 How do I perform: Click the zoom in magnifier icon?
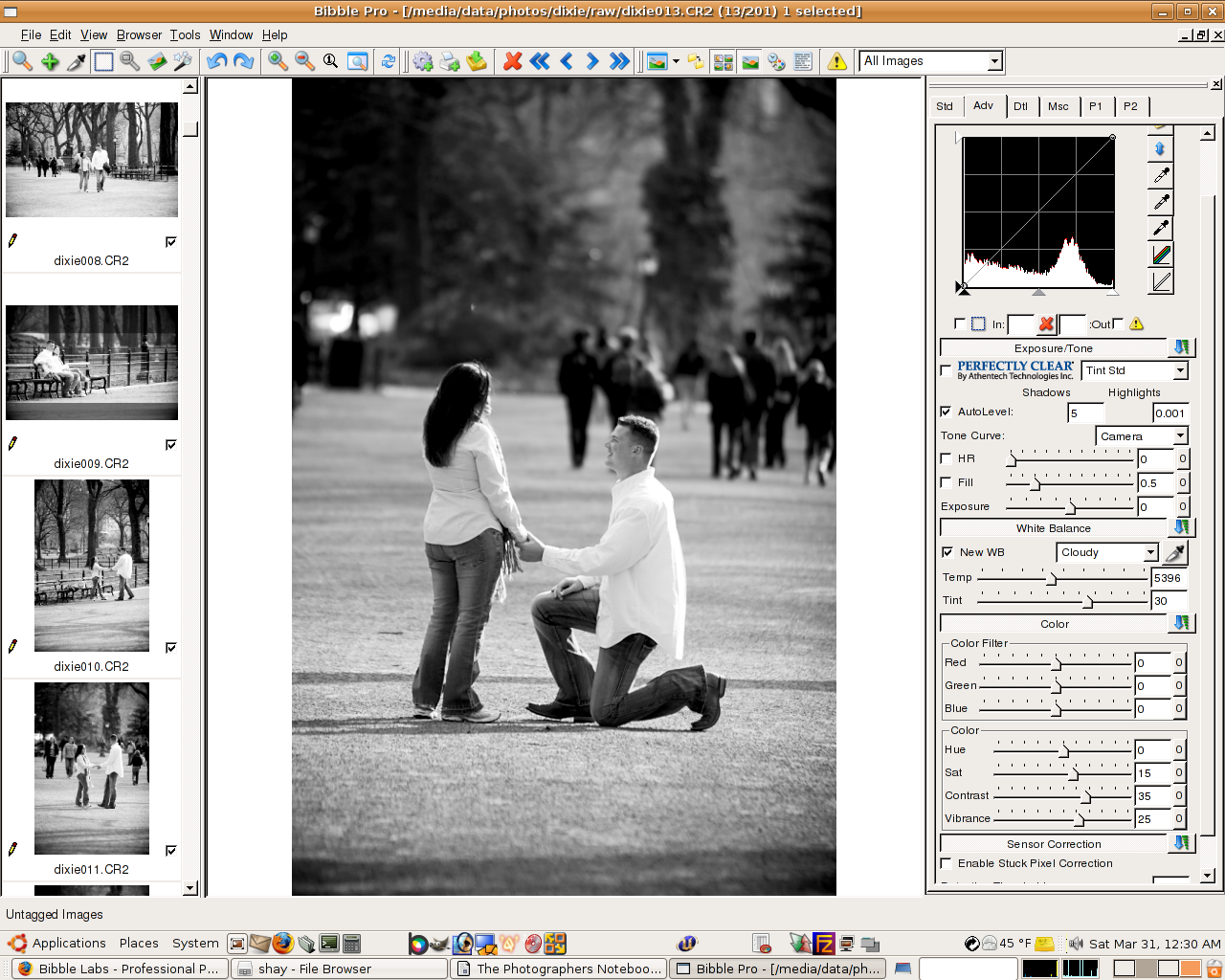(x=278, y=61)
